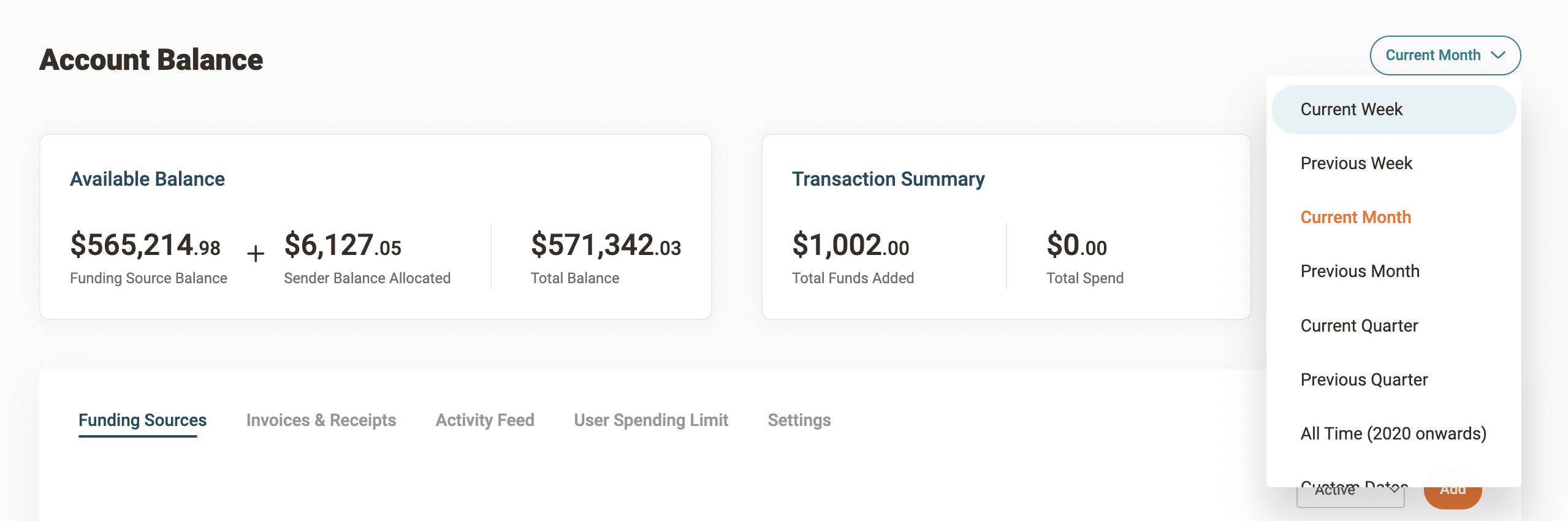Open the Current Month period dropdown

point(1444,55)
